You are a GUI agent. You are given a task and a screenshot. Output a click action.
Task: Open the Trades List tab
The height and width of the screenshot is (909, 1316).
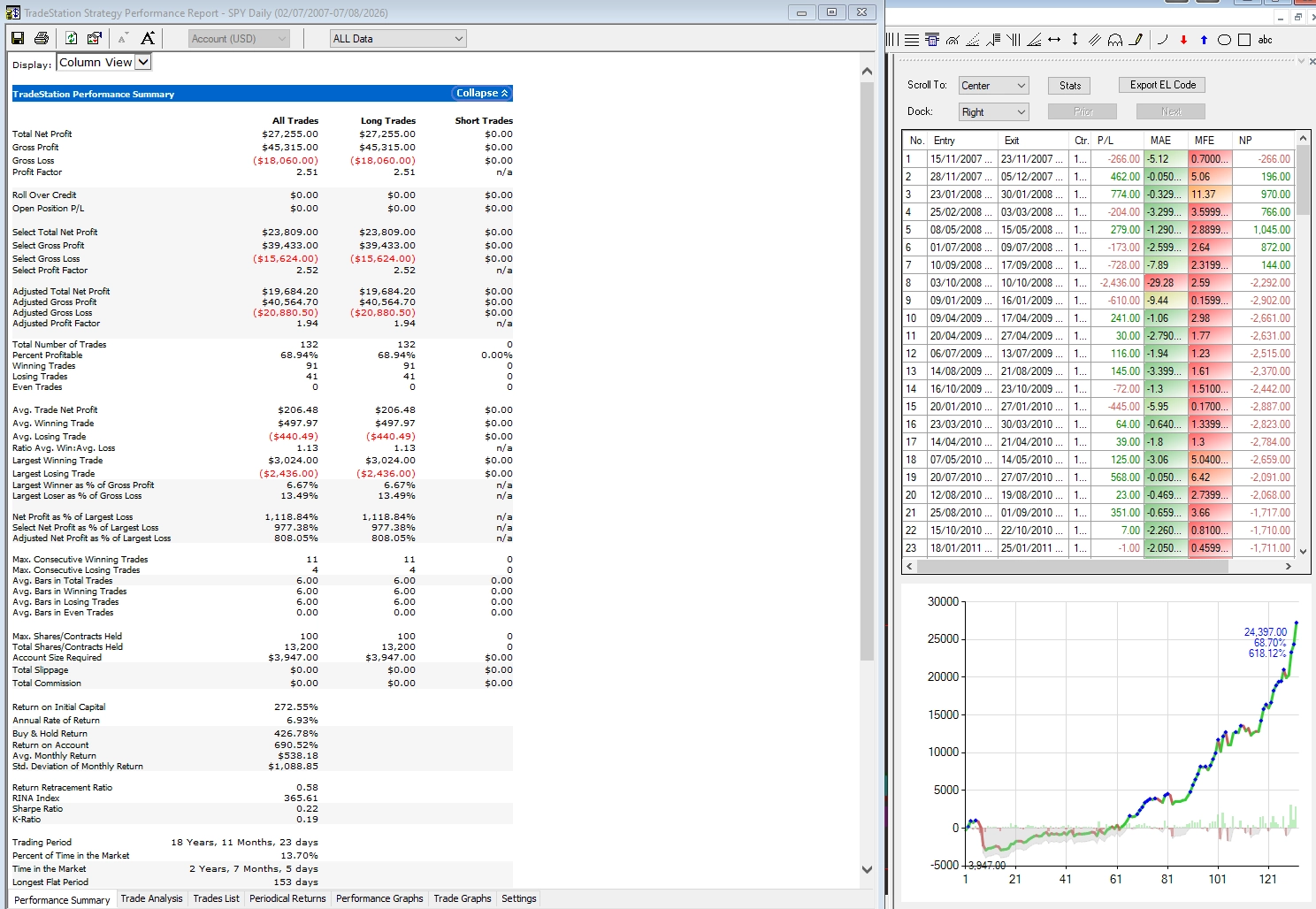click(216, 898)
